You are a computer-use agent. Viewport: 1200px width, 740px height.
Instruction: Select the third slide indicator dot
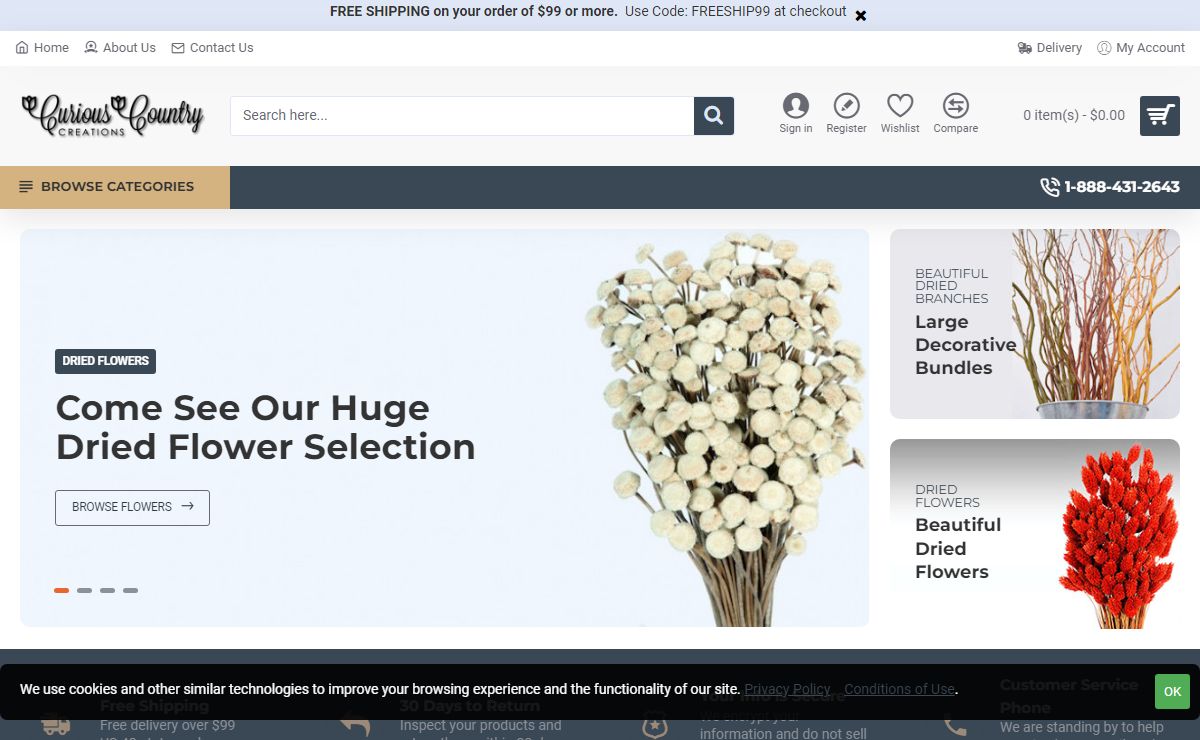tap(107, 590)
